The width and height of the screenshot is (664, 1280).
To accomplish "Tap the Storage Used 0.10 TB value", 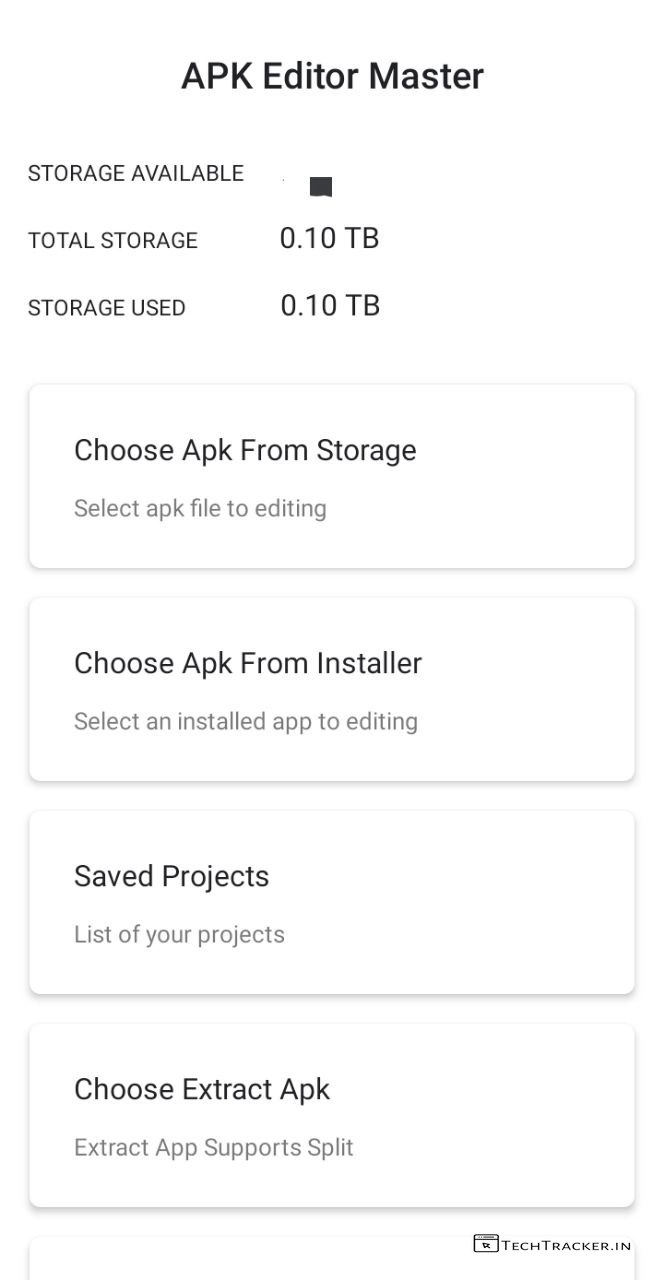I will pyautogui.click(x=330, y=305).
